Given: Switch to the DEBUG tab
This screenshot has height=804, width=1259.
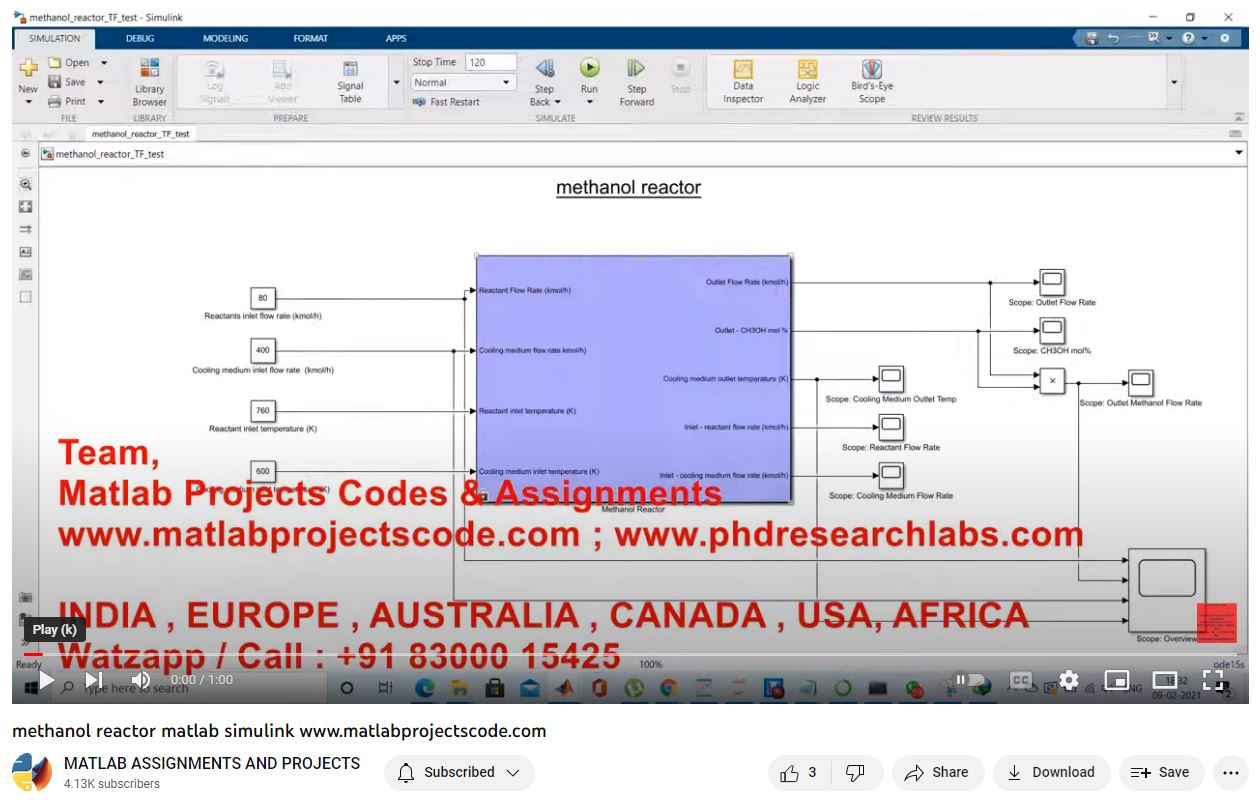Looking at the screenshot, I should pyautogui.click(x=140, y=38).
